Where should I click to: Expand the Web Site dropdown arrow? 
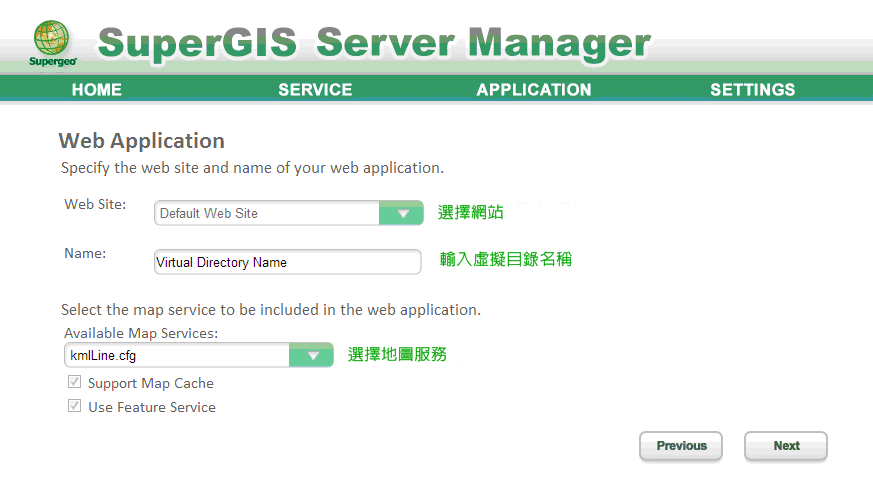click(401, 213)
